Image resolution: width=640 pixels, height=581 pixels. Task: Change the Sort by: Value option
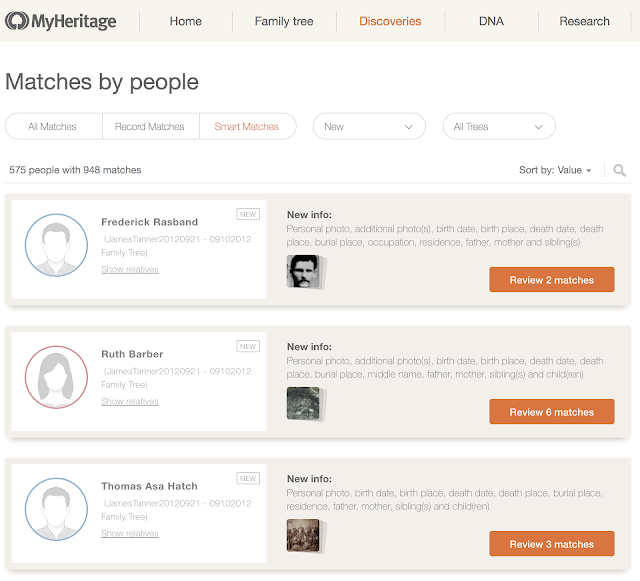pyautogui.click(x=555, y=170)
